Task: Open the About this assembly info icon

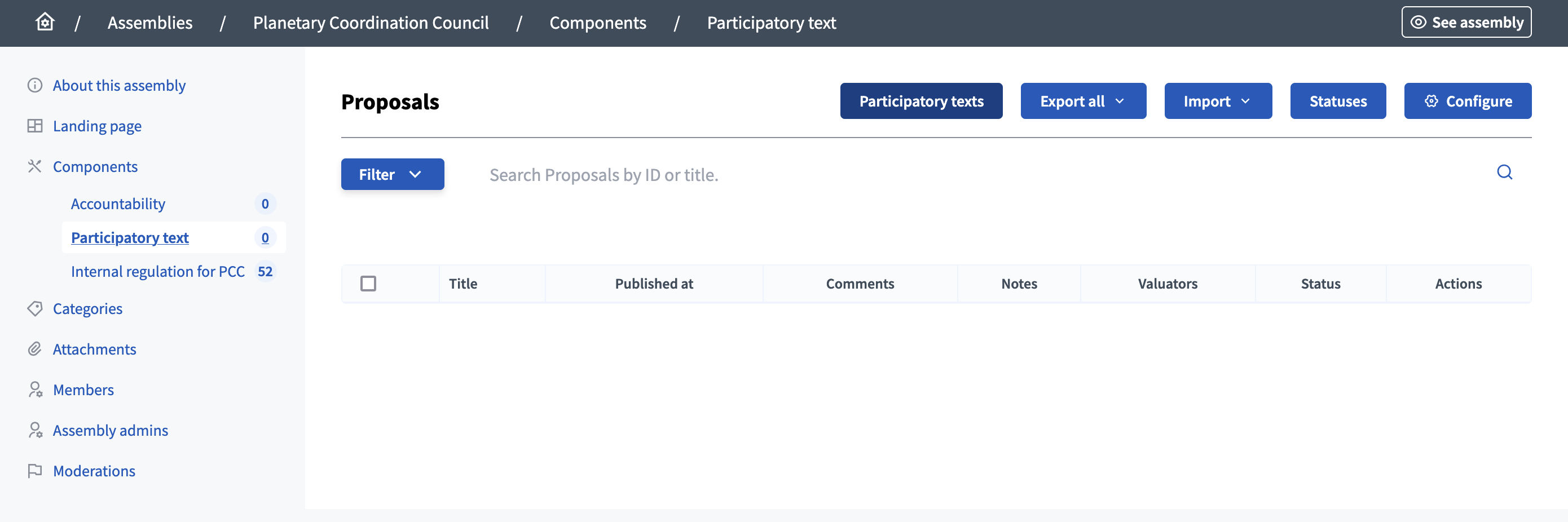Action: click(x=35, y=85)
